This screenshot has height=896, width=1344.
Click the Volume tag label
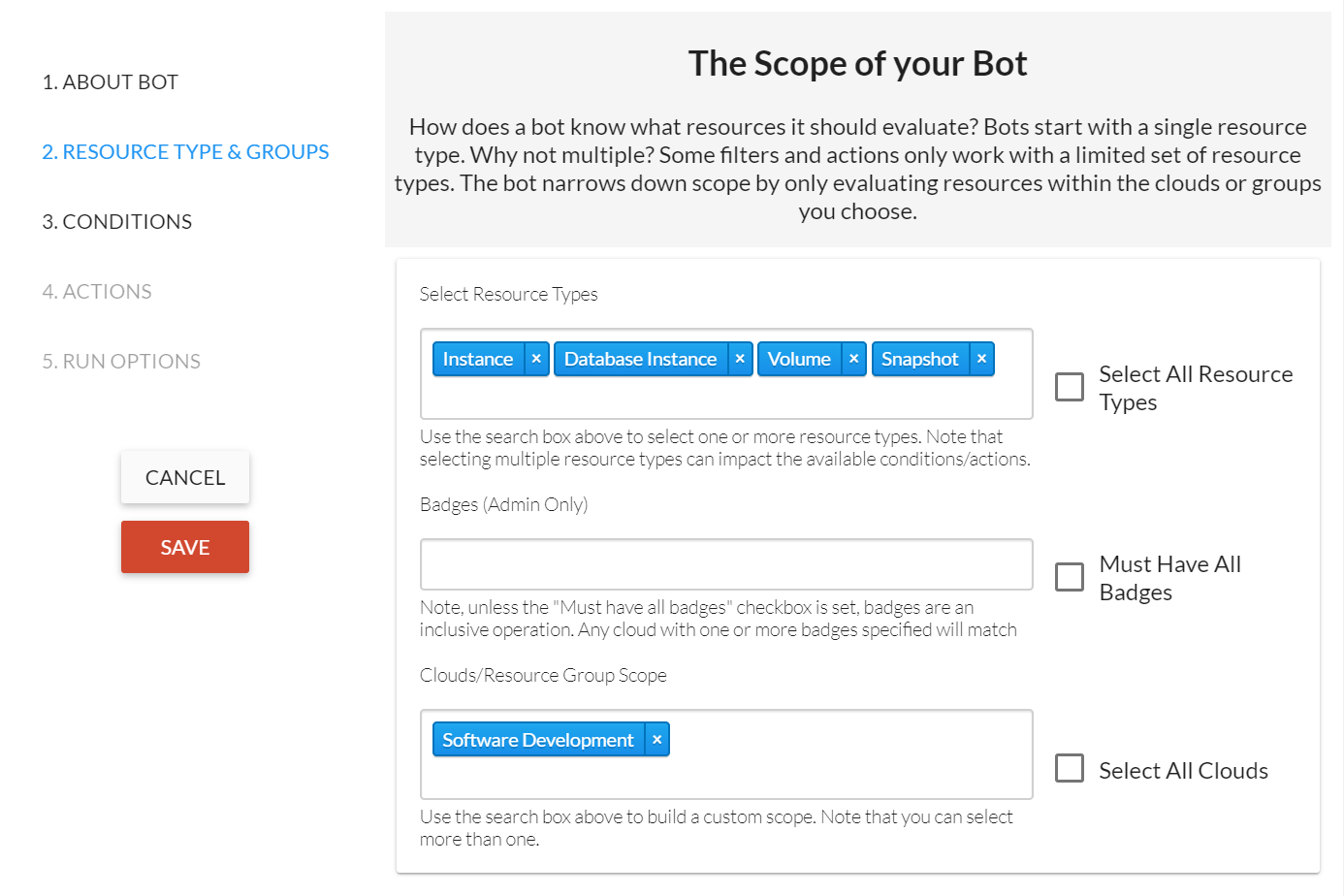799,359
